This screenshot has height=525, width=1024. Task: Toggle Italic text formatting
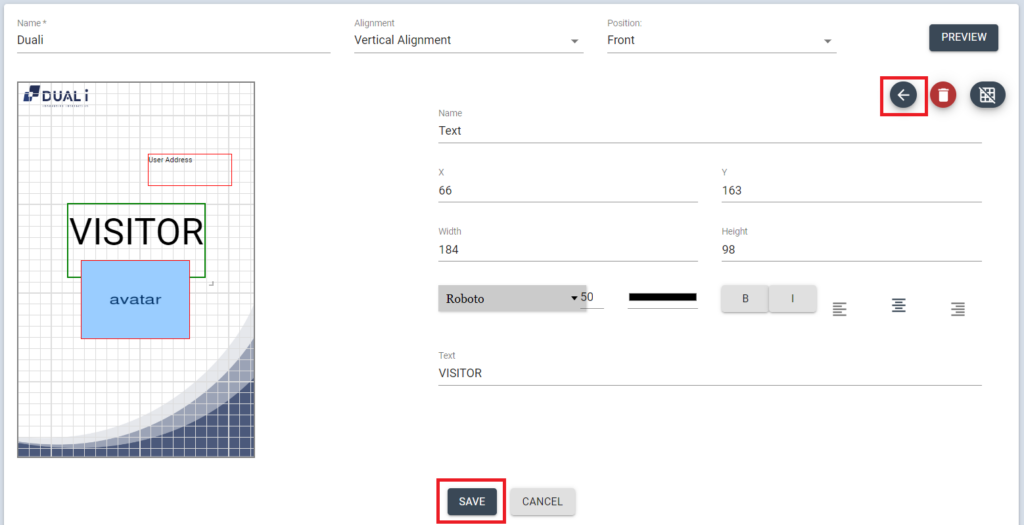coord(792,298)
